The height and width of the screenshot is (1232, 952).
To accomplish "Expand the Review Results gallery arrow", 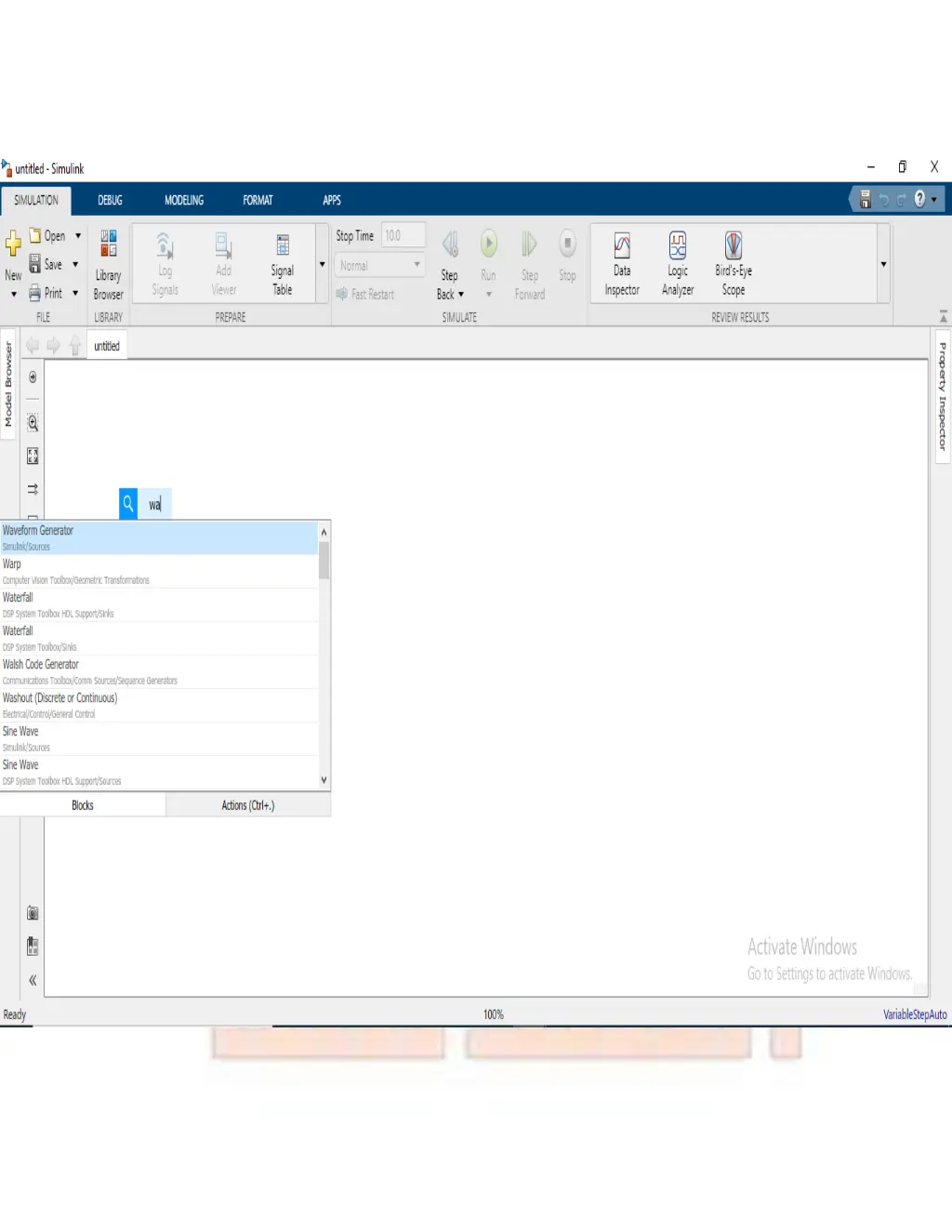I will [883, 264].
